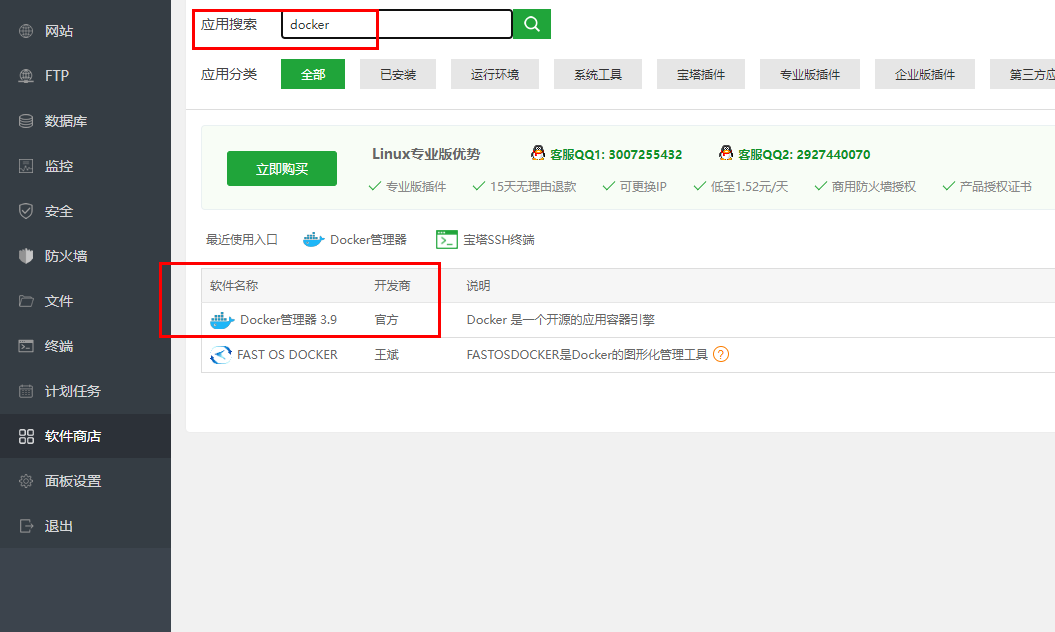Click the FTP globe icon in sidebar
This screenshot has height=632, width=1055.
click(x=26, y=75)
